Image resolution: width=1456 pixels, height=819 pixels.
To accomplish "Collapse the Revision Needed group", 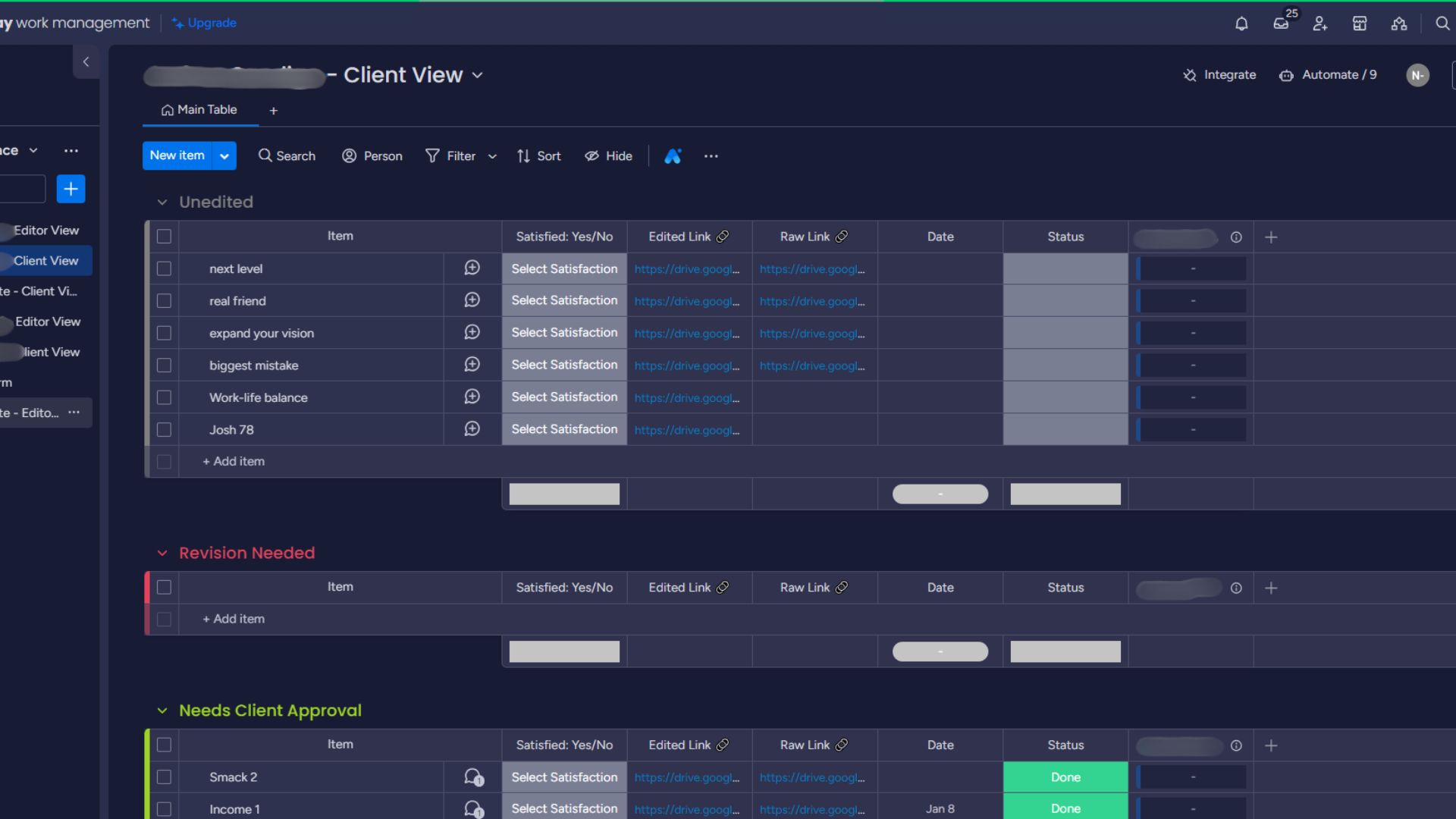I will point(162,554).
